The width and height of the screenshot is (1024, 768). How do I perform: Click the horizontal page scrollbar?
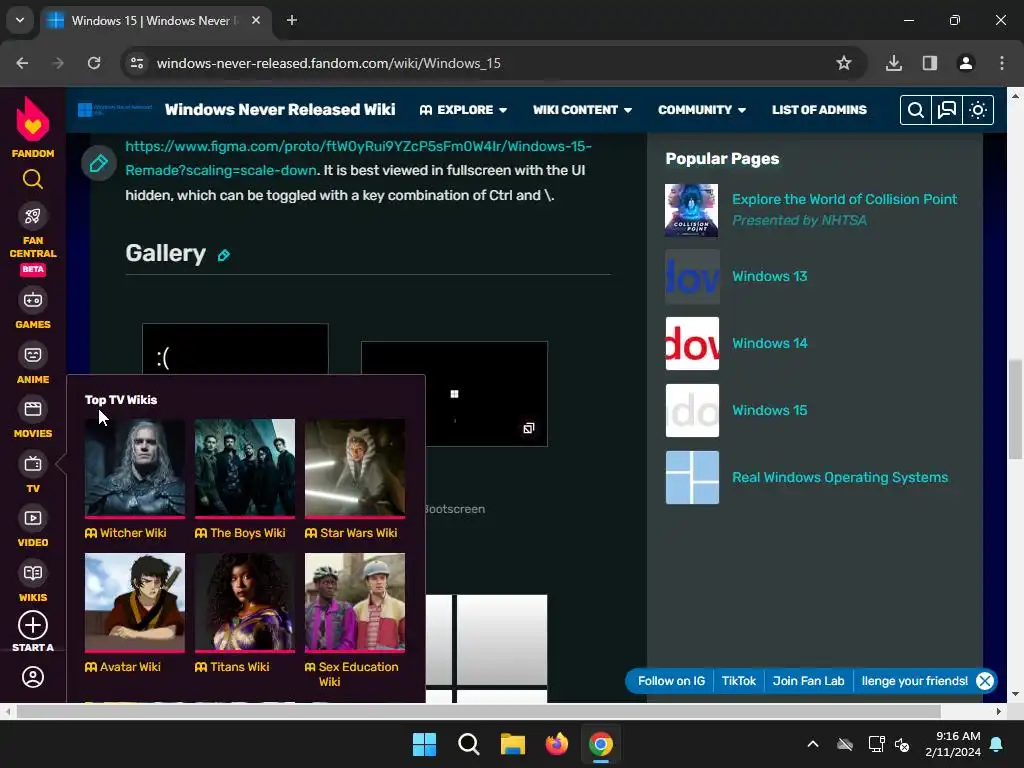(x=478, y=711)
